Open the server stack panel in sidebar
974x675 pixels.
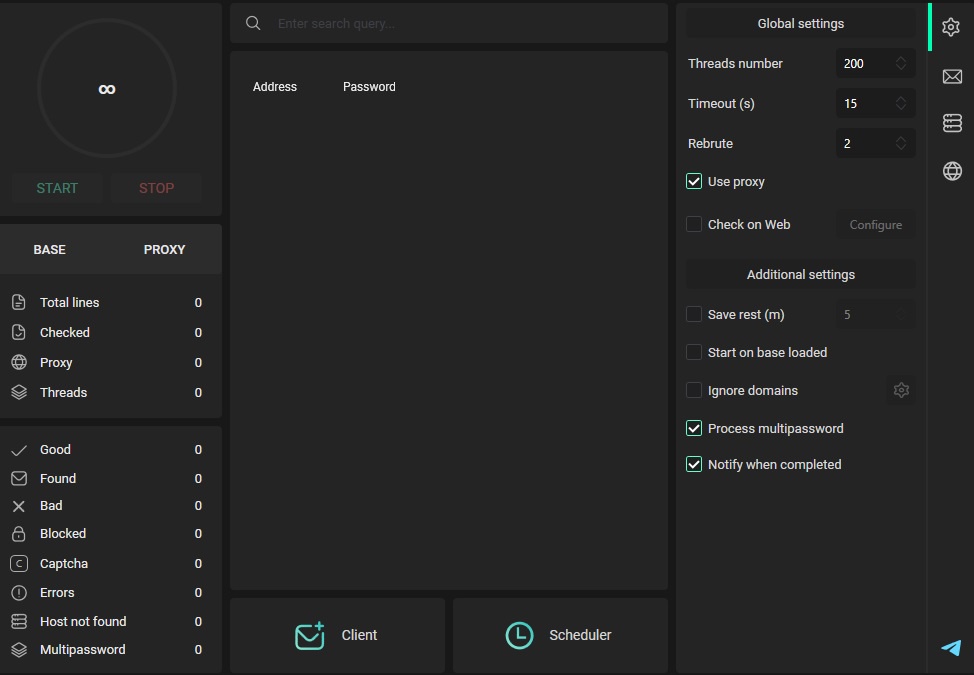tap(952, 123)
